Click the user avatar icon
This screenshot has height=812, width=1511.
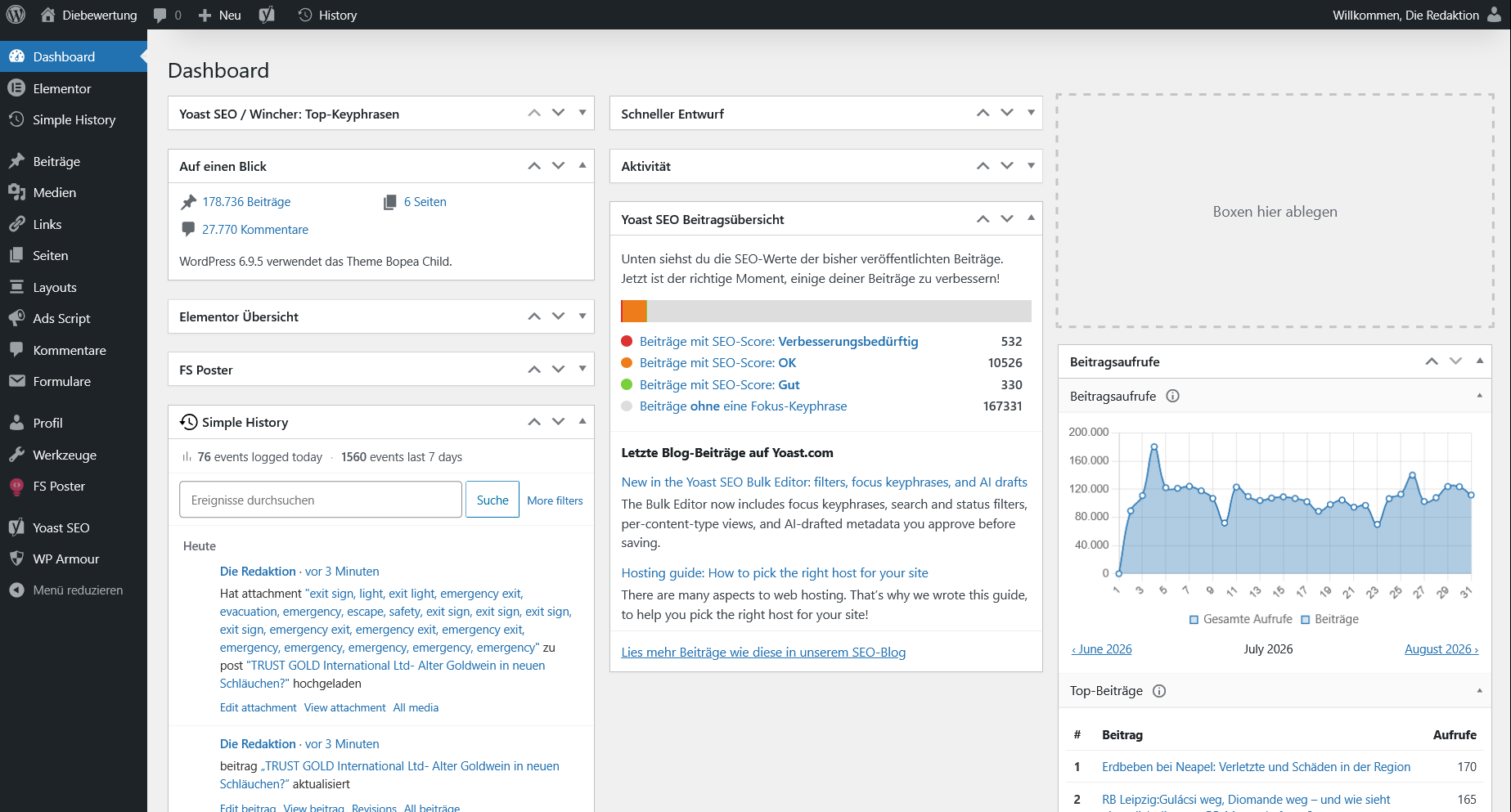point(1494,15)
